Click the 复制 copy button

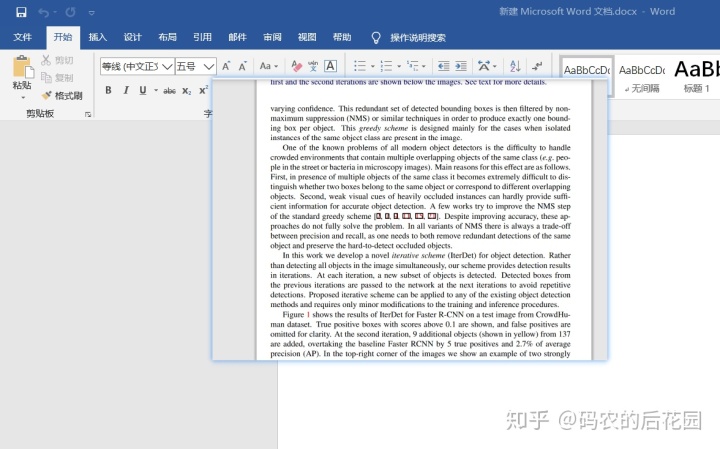tap(57, 78)
